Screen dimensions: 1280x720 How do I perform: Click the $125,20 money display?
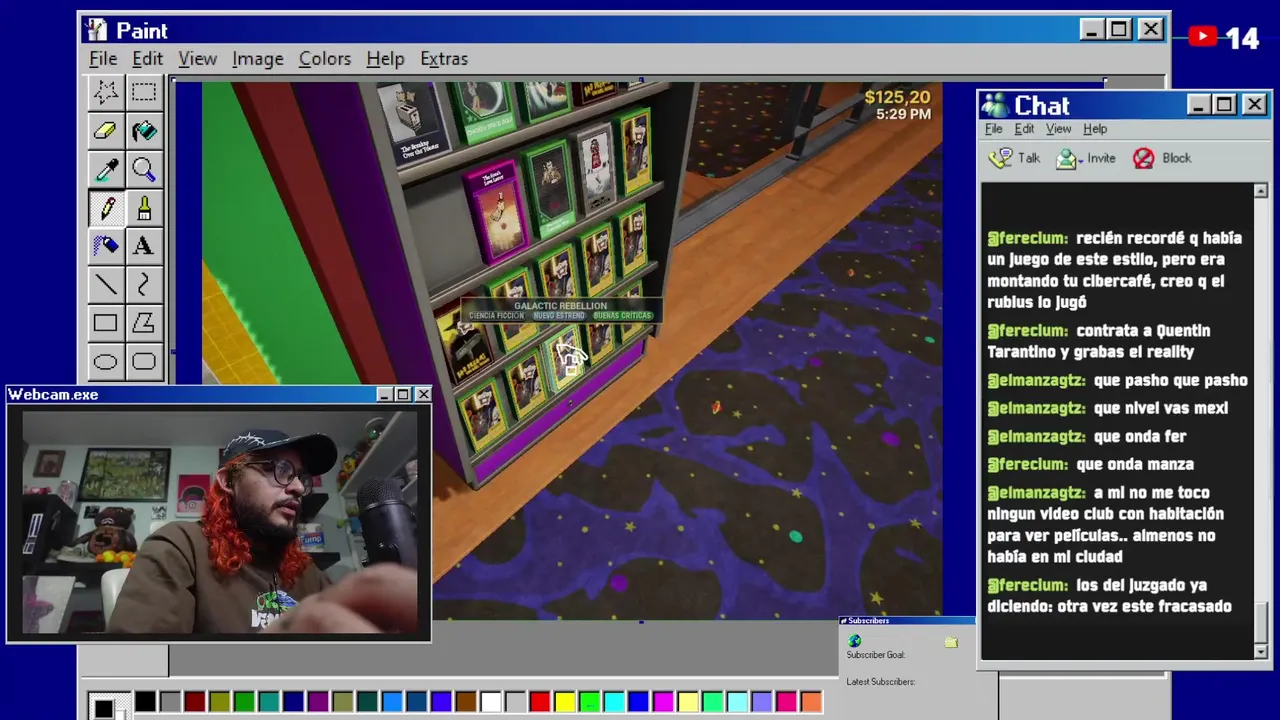(x=897, y=97)
